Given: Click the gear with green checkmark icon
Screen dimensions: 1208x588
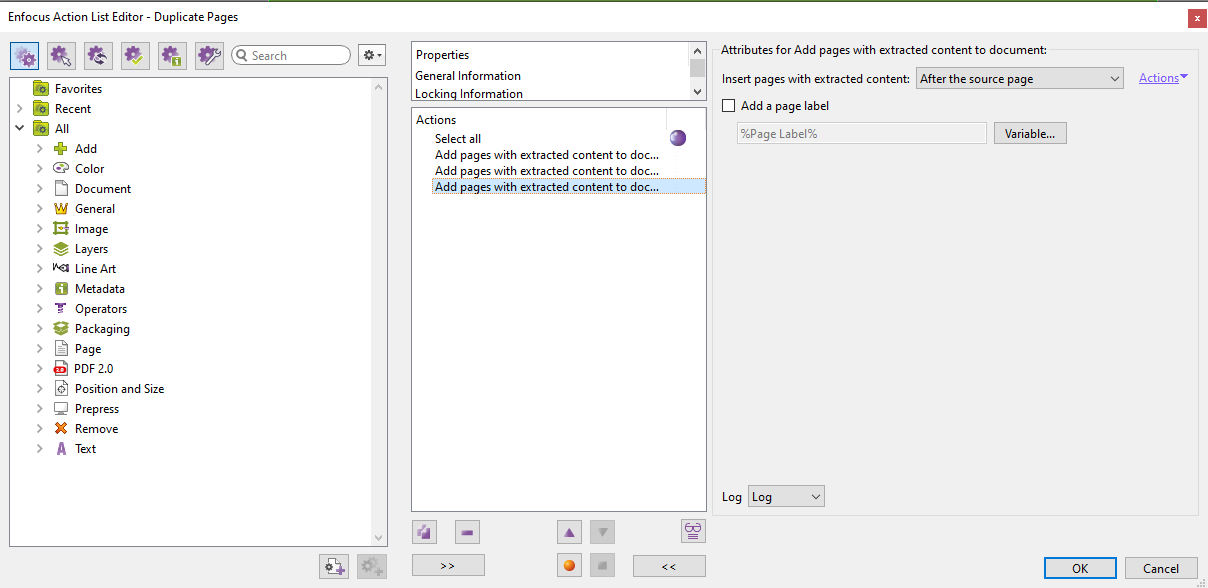Looking at the screenshot, I should click(135, 56).
